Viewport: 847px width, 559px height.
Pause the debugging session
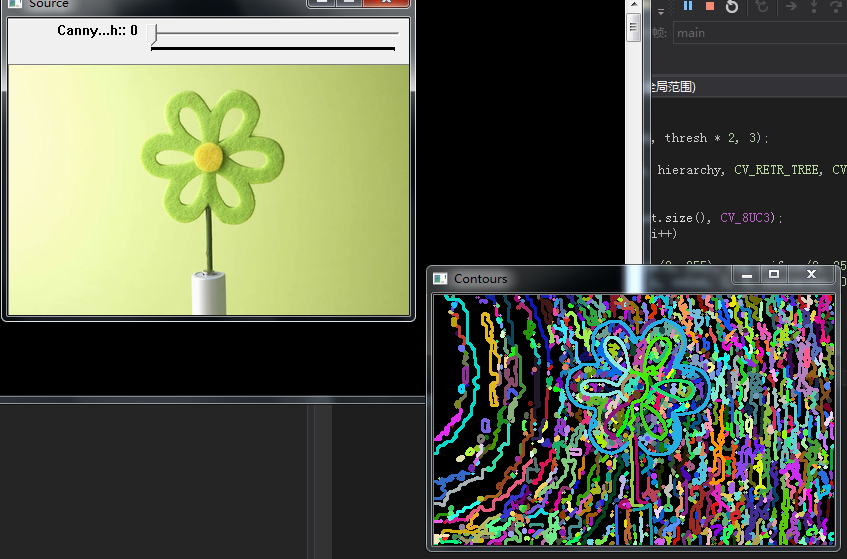pyautogui.click(x=688, y=6)
